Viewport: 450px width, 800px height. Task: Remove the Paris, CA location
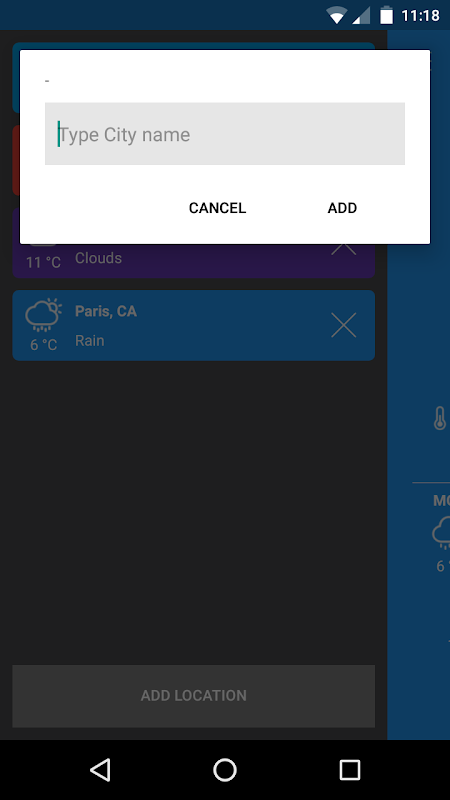(x=343, y=325)
